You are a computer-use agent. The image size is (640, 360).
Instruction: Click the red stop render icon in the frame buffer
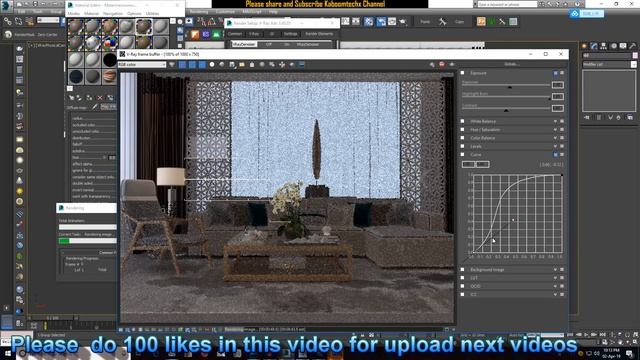442,64
